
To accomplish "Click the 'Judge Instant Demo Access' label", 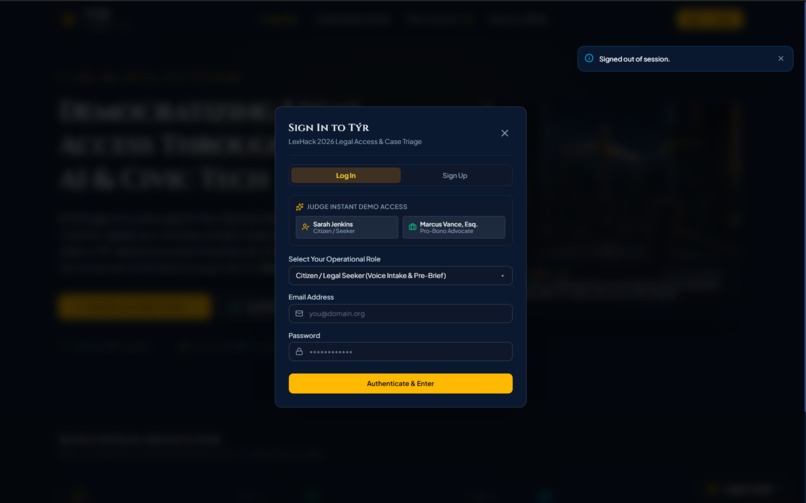I will [x=357, y=207].
